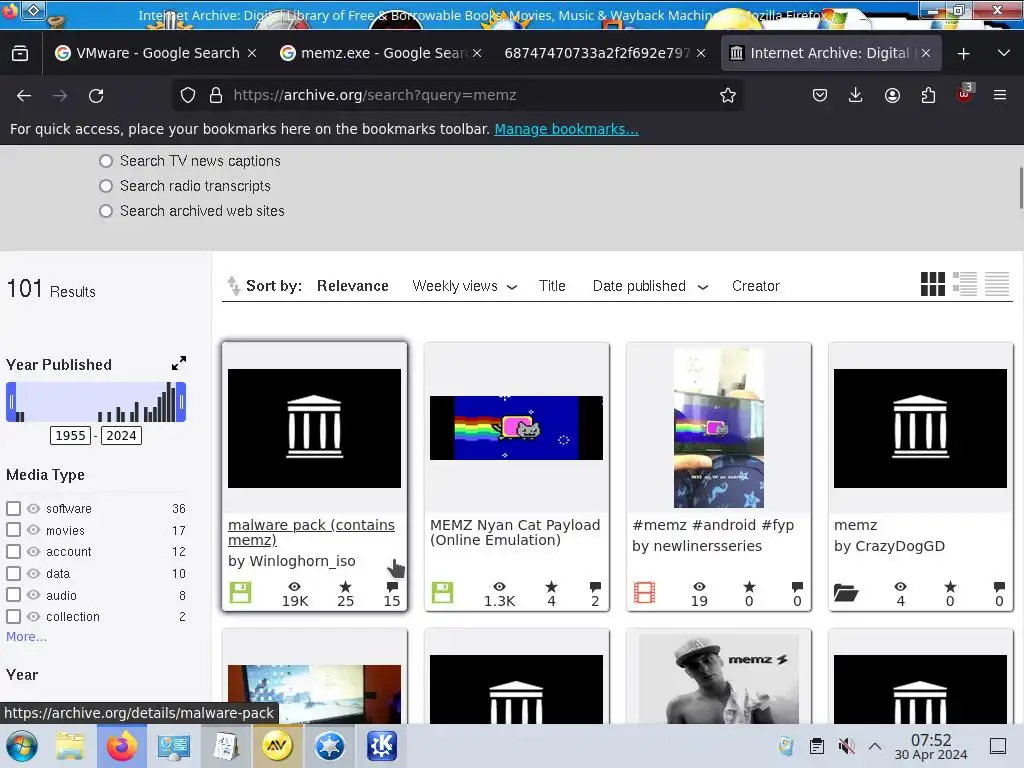Image resolution: width=1024 pixels, height=768 pixels.
Task: Open Manage bookmarks link
Action: click(x=566, y=129)
